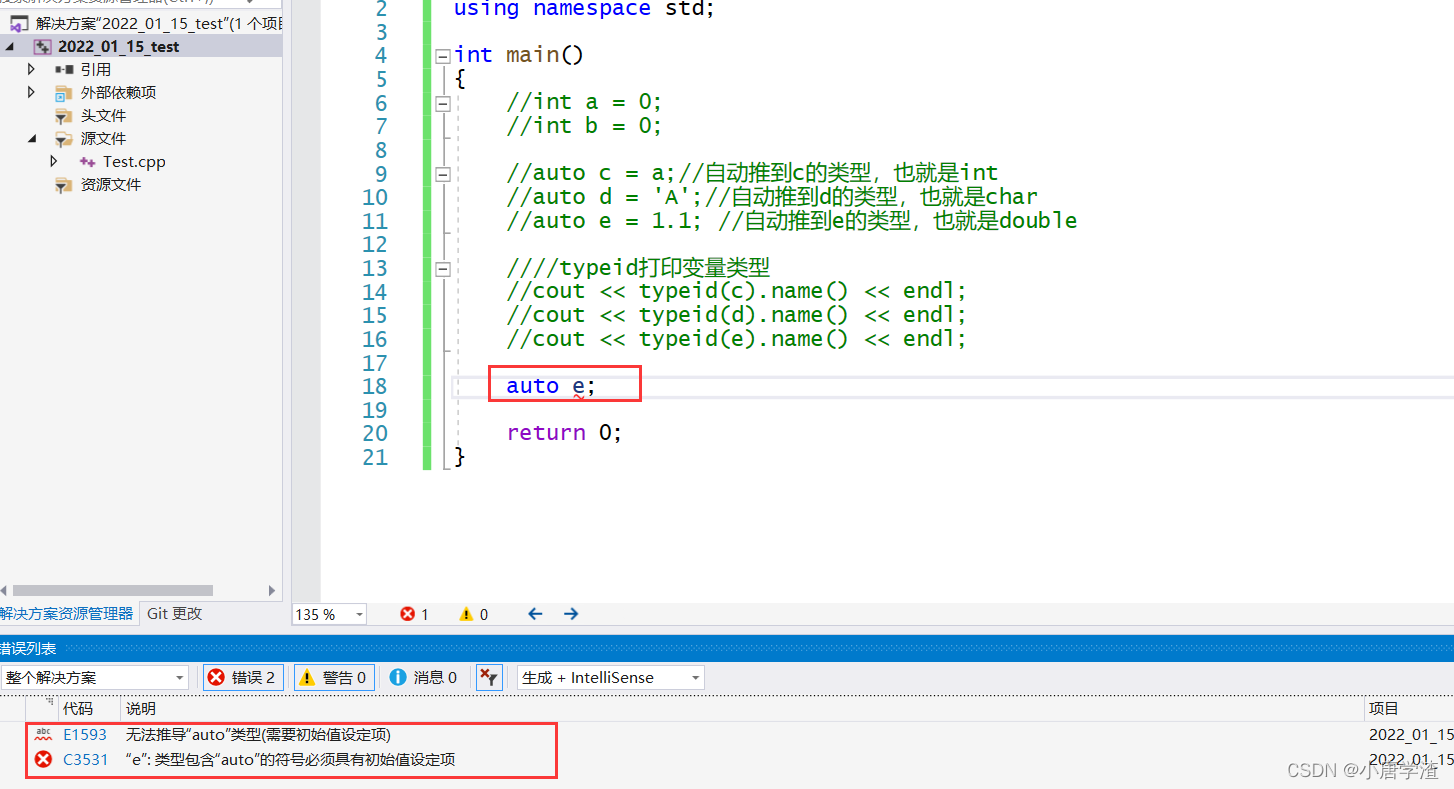Expand the Test.cpp node
The height and width of the screenshot is (789, 1454).
point(54,162)
